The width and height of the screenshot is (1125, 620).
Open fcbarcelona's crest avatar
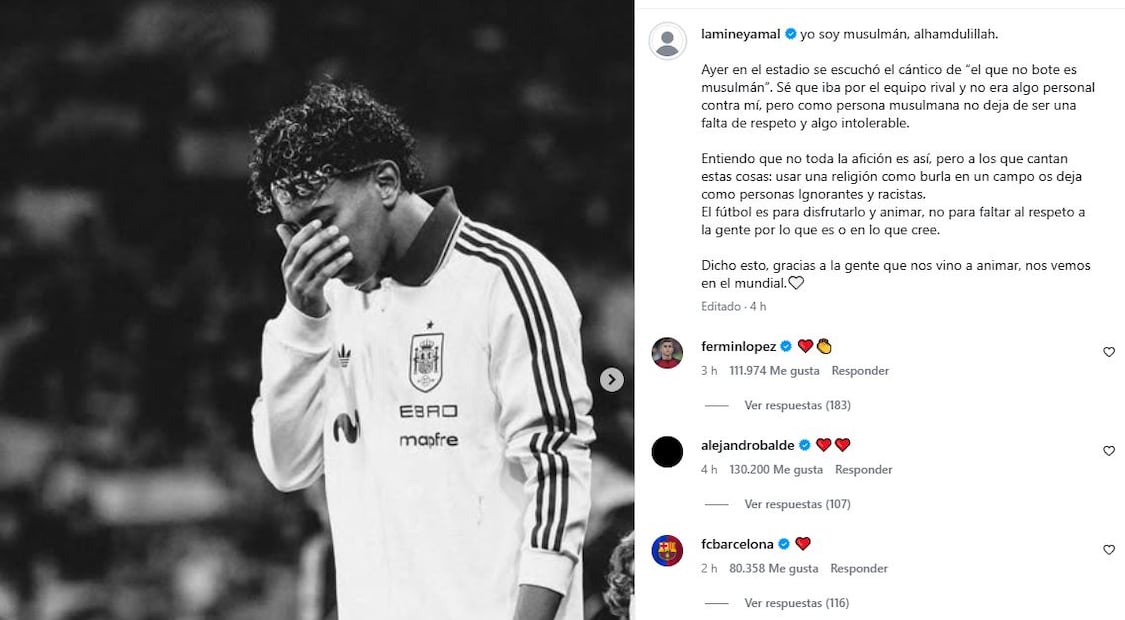point(667,550)
